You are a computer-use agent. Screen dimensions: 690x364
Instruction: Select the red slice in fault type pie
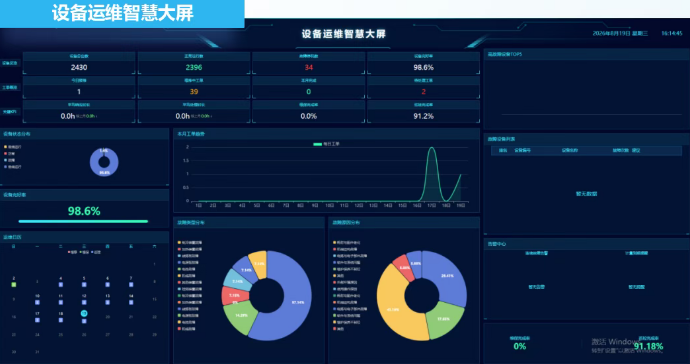coord(231,295)
